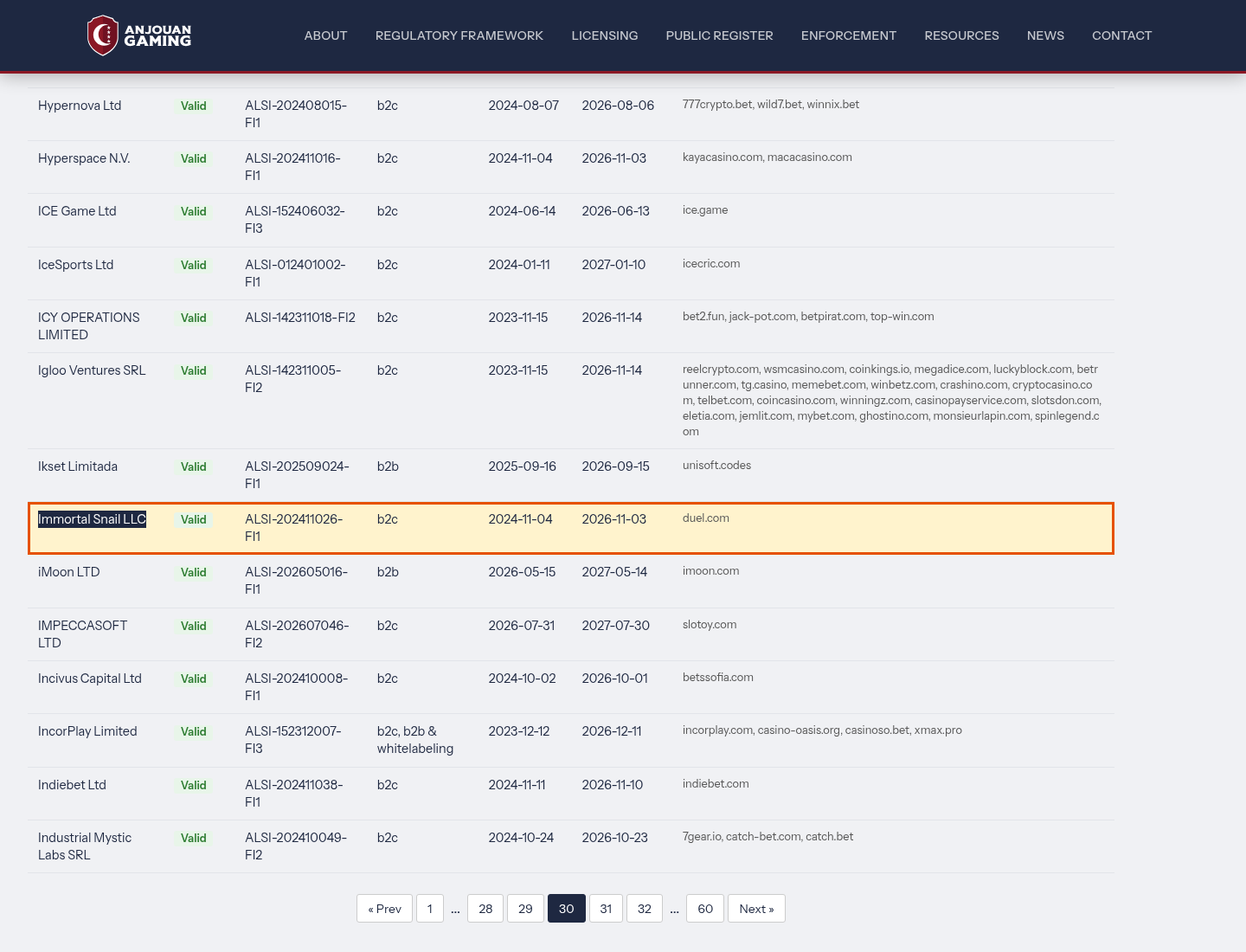Open page 28 in the pagination

tap(485, 909)
